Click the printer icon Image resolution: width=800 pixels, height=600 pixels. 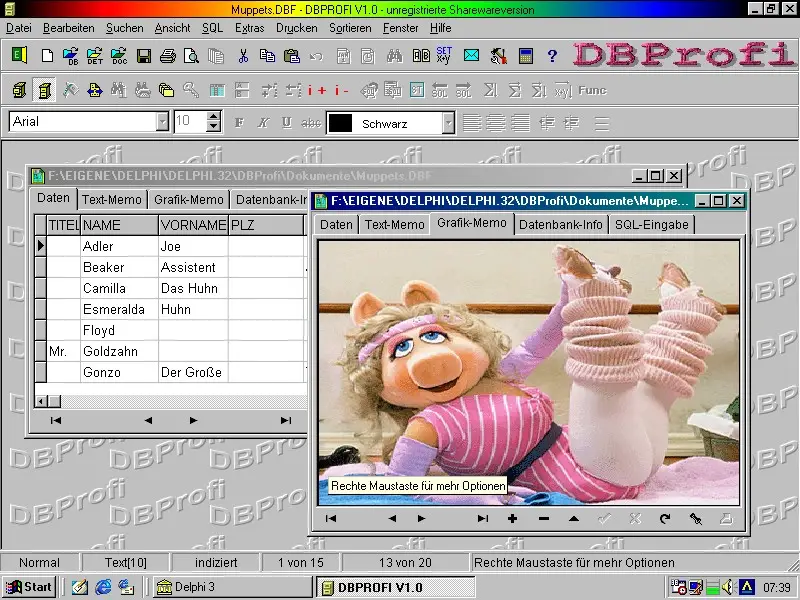[168, 56]
